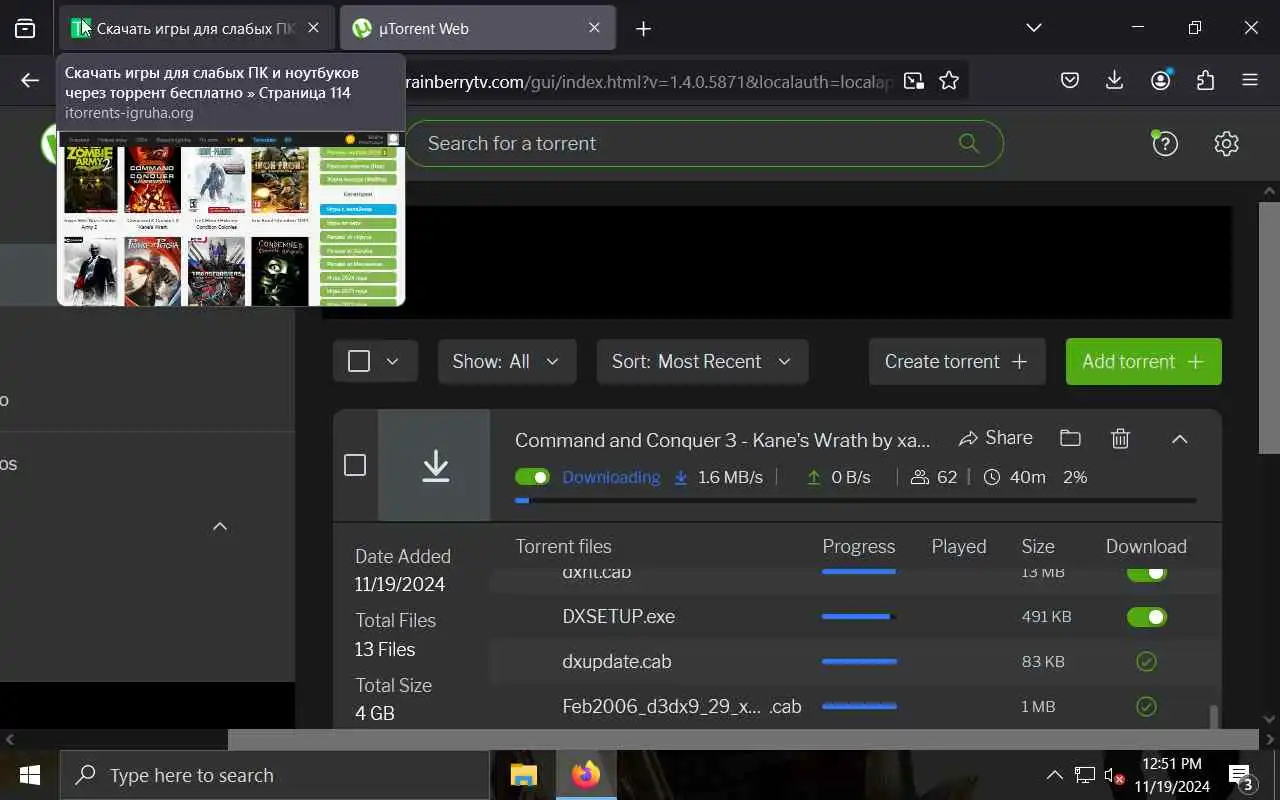Click the Download column header
The width and height of the screenshot is (1280, 800).
1146,546
